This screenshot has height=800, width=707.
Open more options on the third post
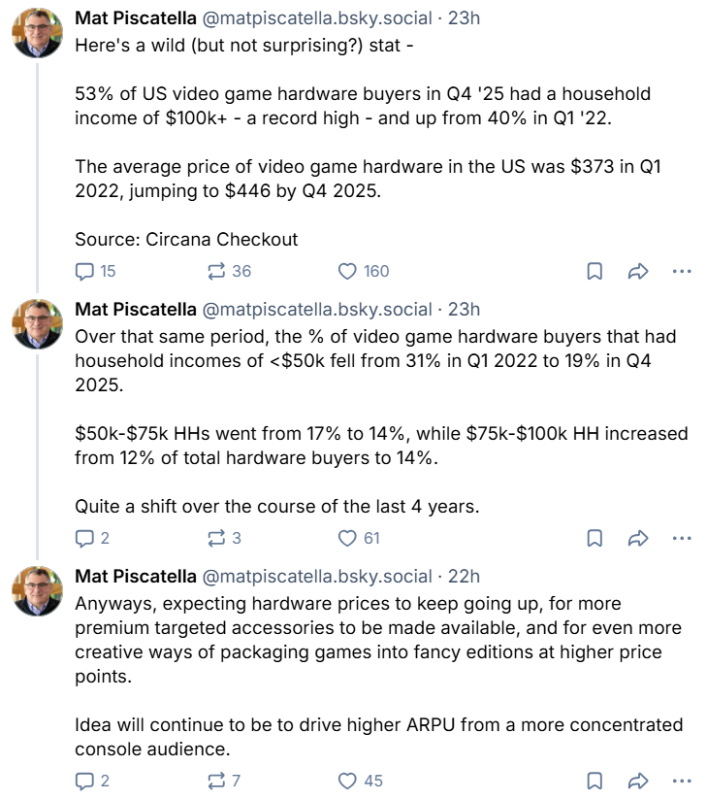click(682, 780)
